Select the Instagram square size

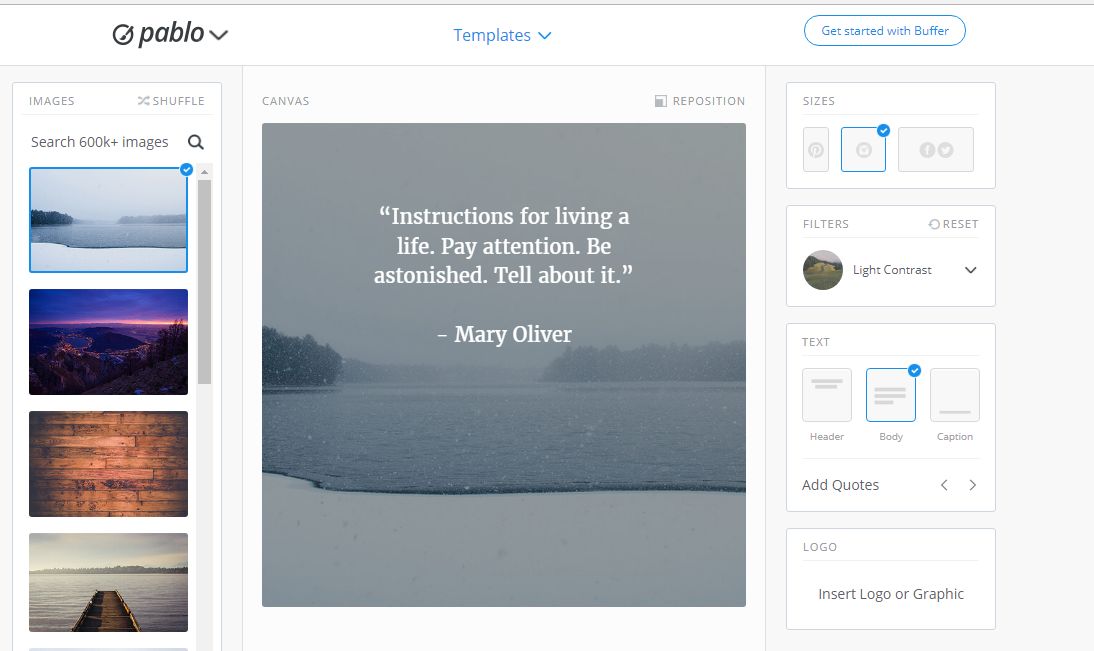coord(863,150)
